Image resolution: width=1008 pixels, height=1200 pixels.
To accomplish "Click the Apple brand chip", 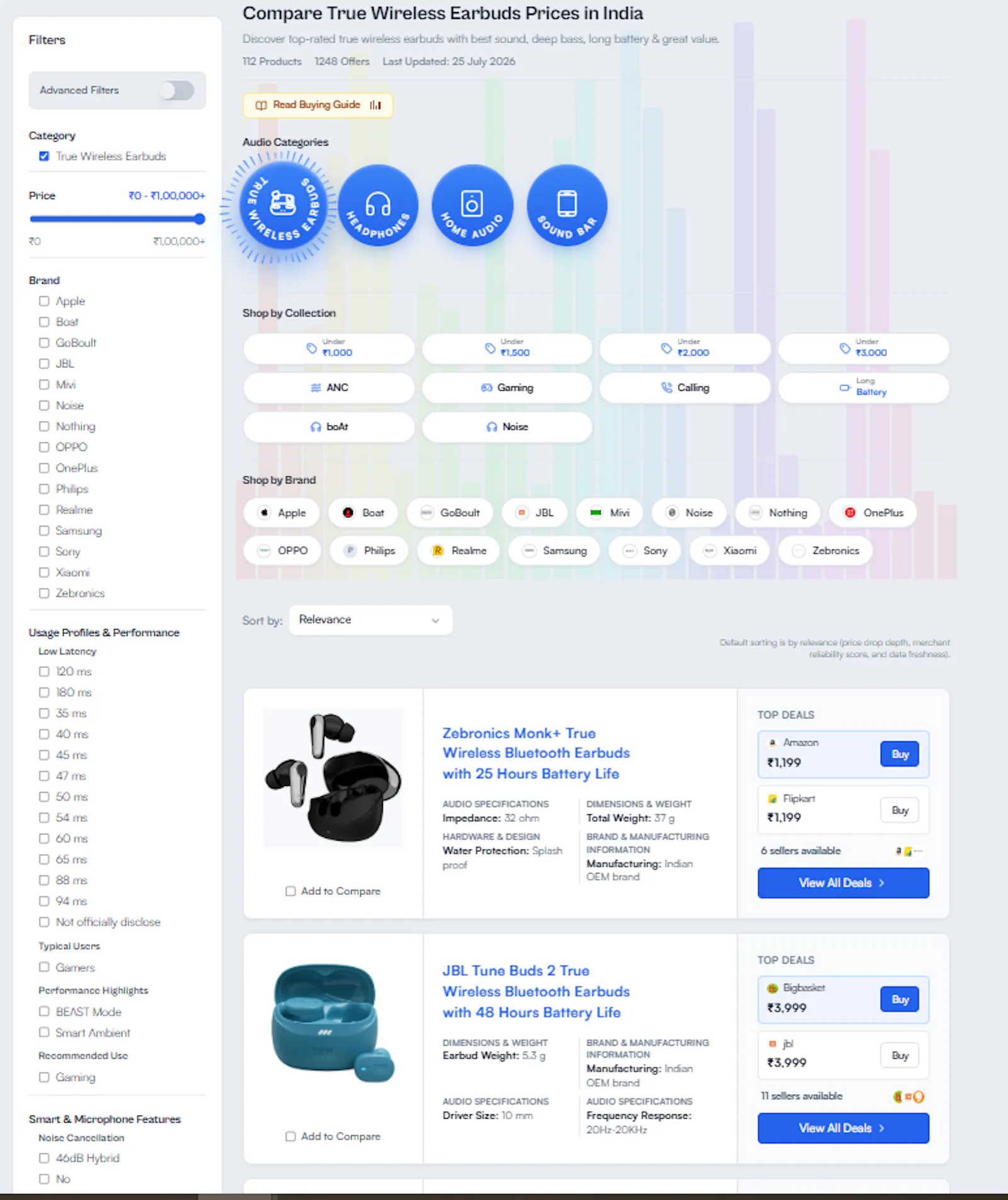I will pos(282,512).
